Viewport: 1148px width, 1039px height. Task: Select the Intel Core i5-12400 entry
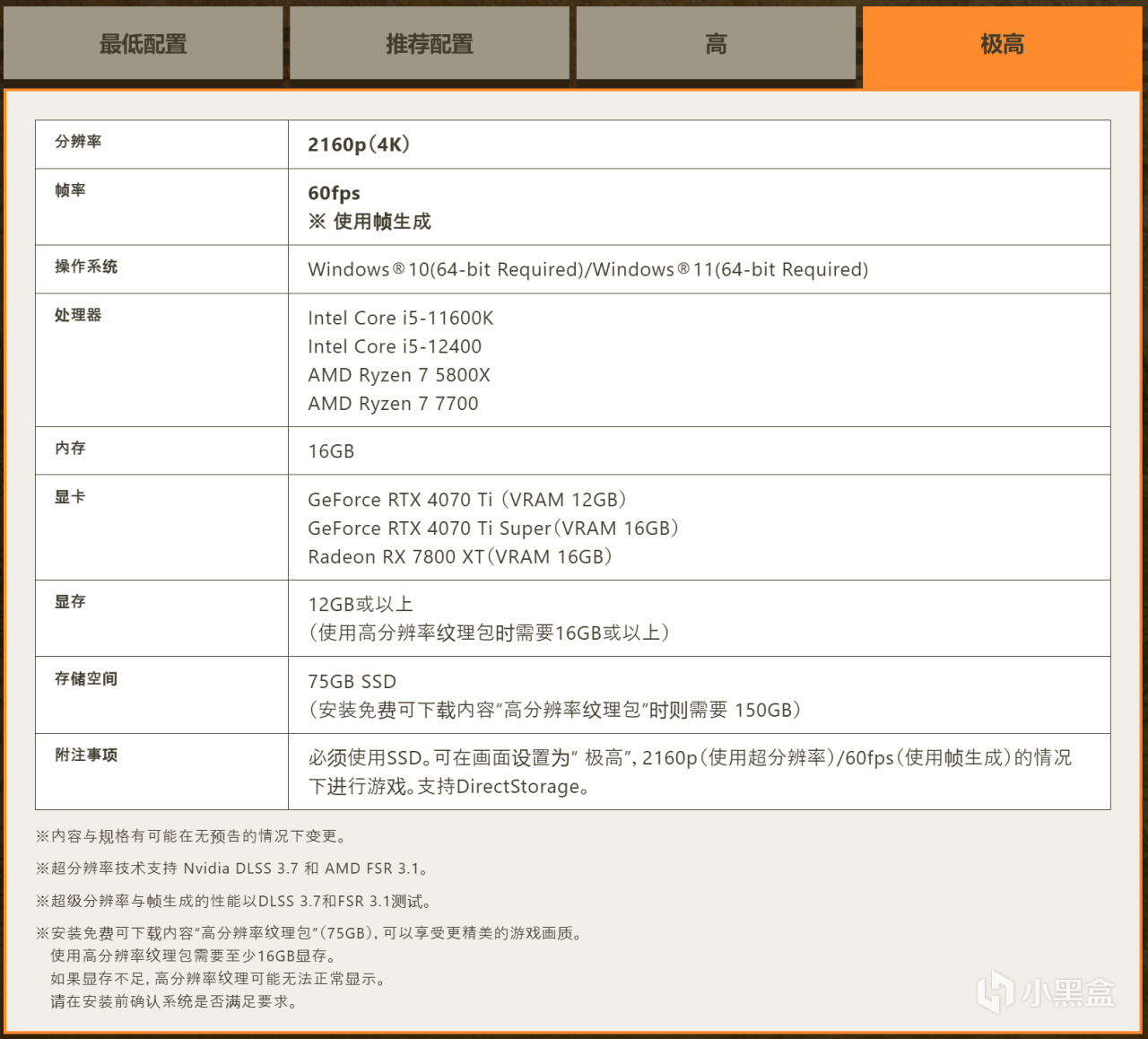pos(395,346)
